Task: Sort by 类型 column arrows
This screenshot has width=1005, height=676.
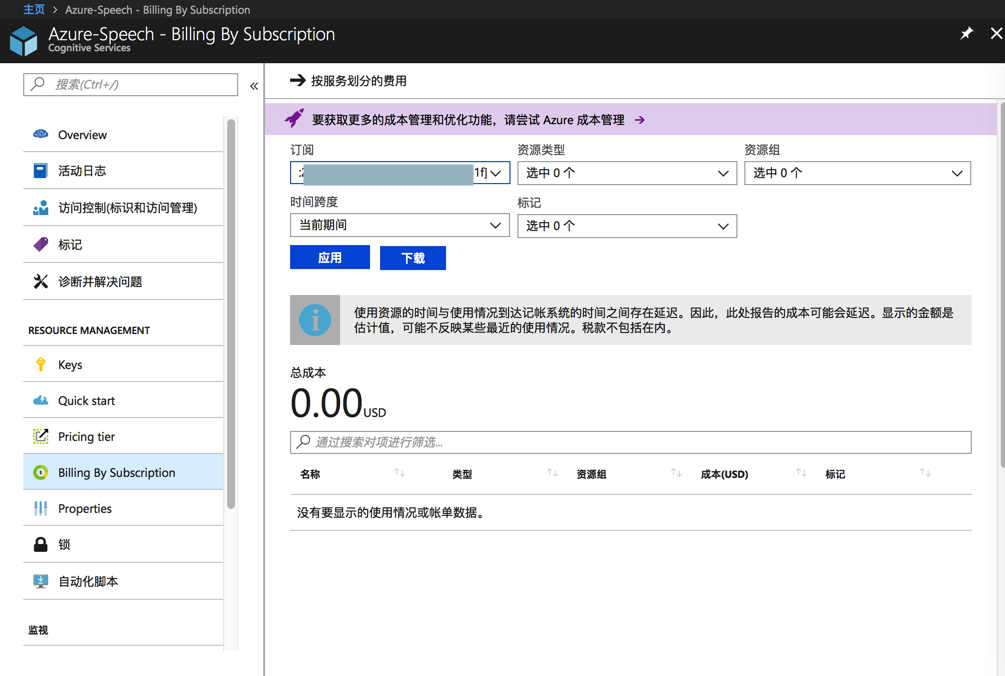Action: 552,473
